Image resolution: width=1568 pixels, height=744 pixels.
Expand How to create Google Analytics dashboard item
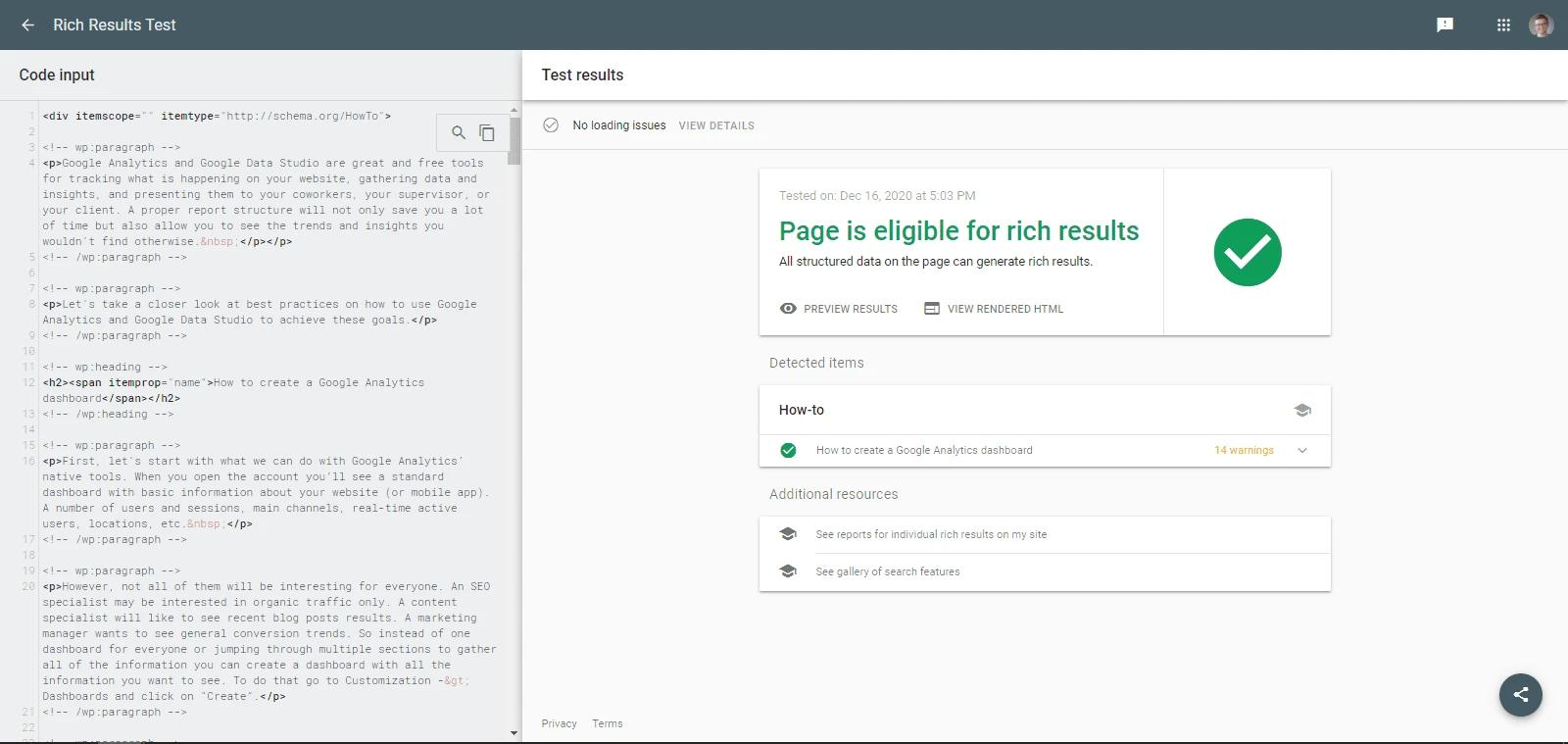[923, 451]
